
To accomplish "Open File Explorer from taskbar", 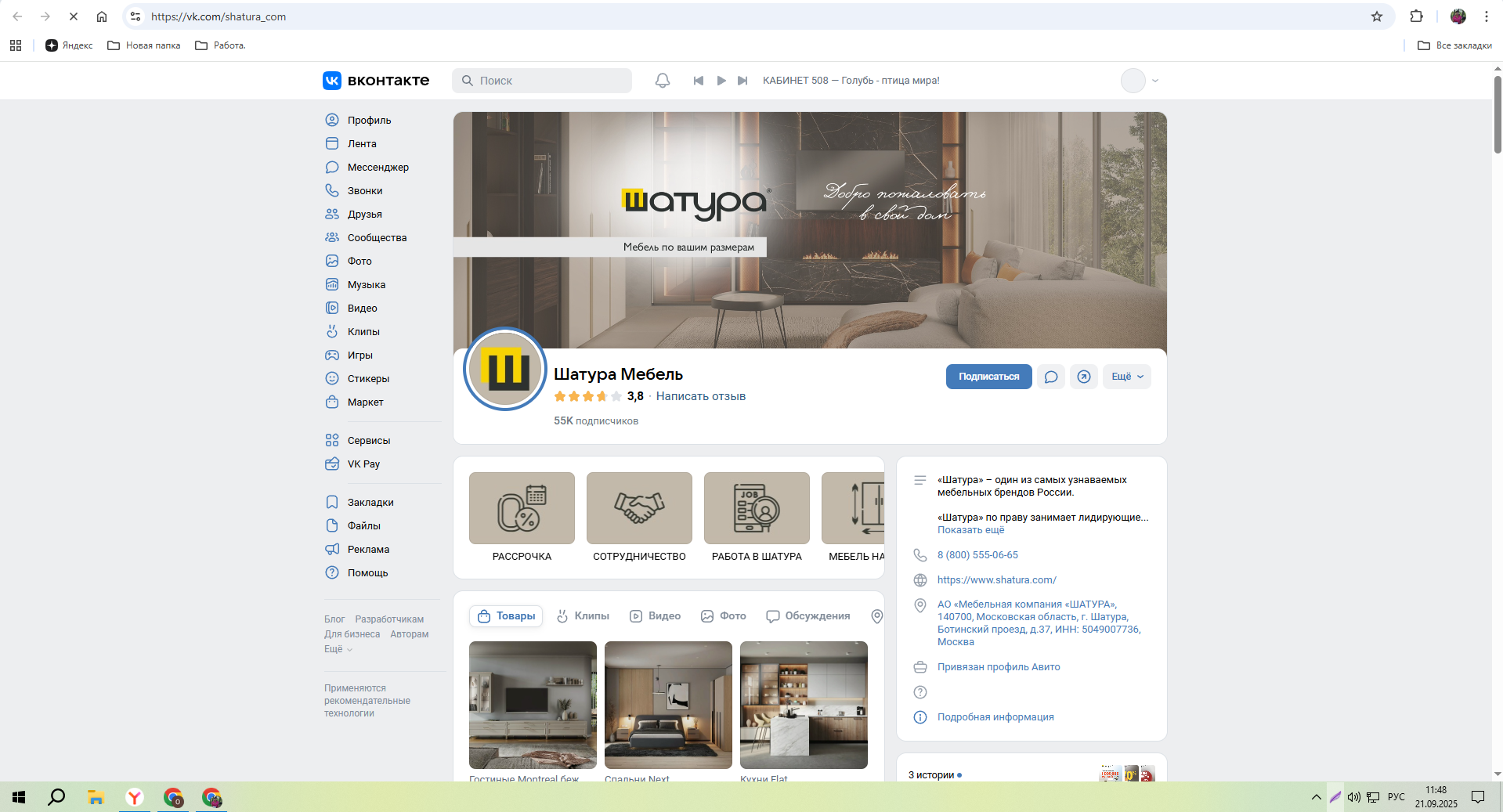I will tap(96, 797).
